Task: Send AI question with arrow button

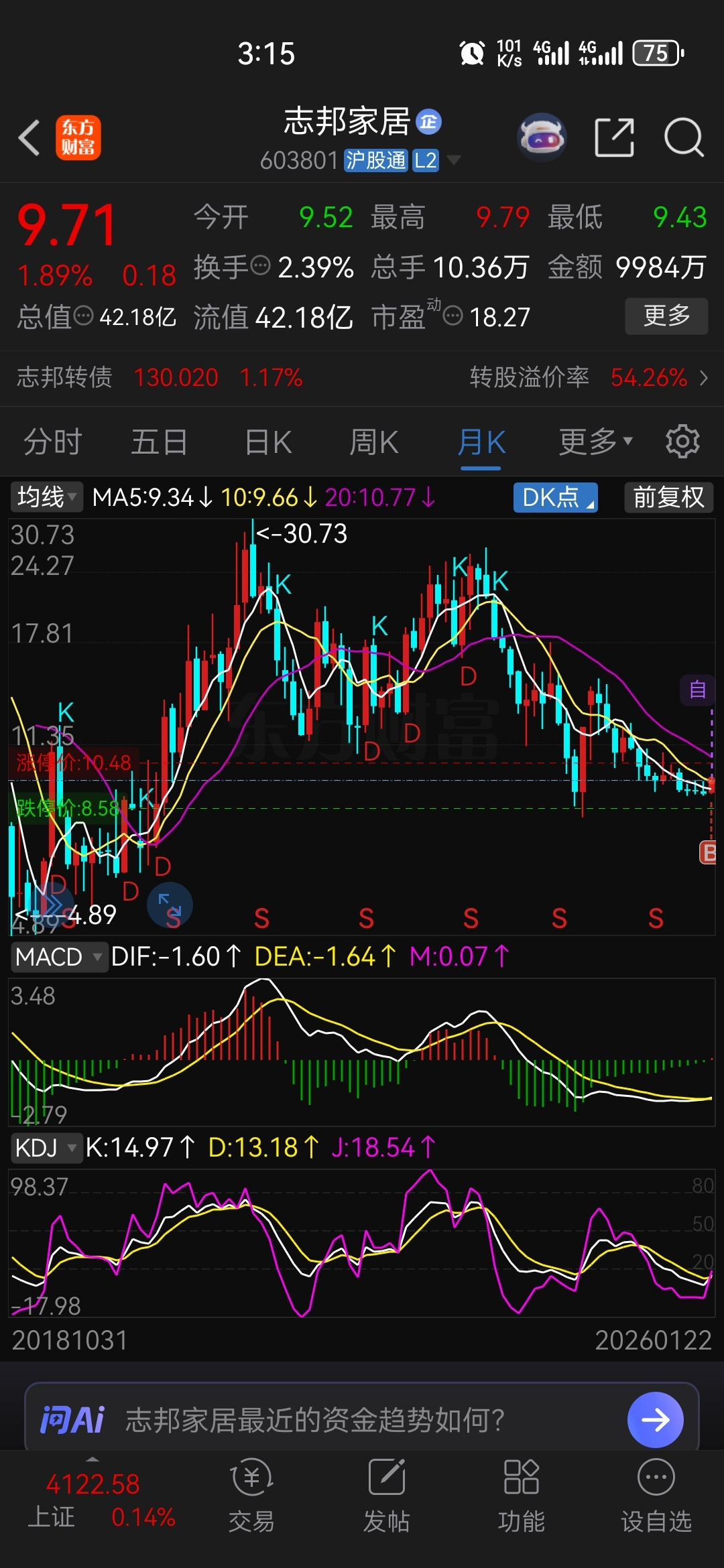Action: click(x=655, y=1419)
